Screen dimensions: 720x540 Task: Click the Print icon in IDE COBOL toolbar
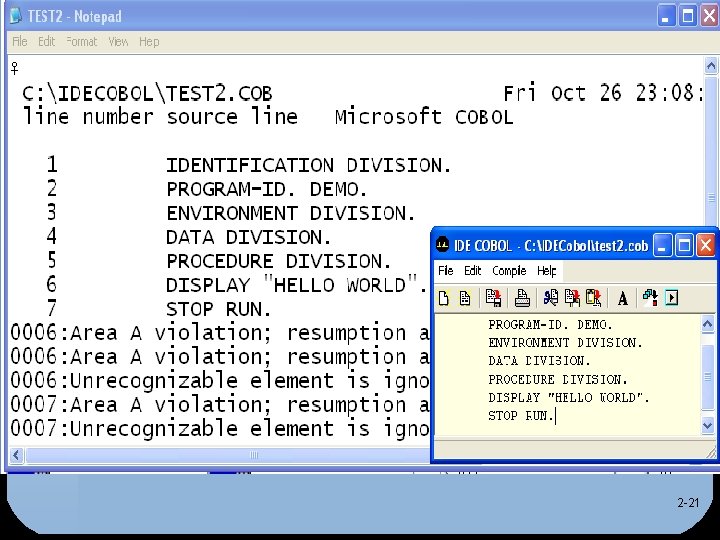[522, 298]
